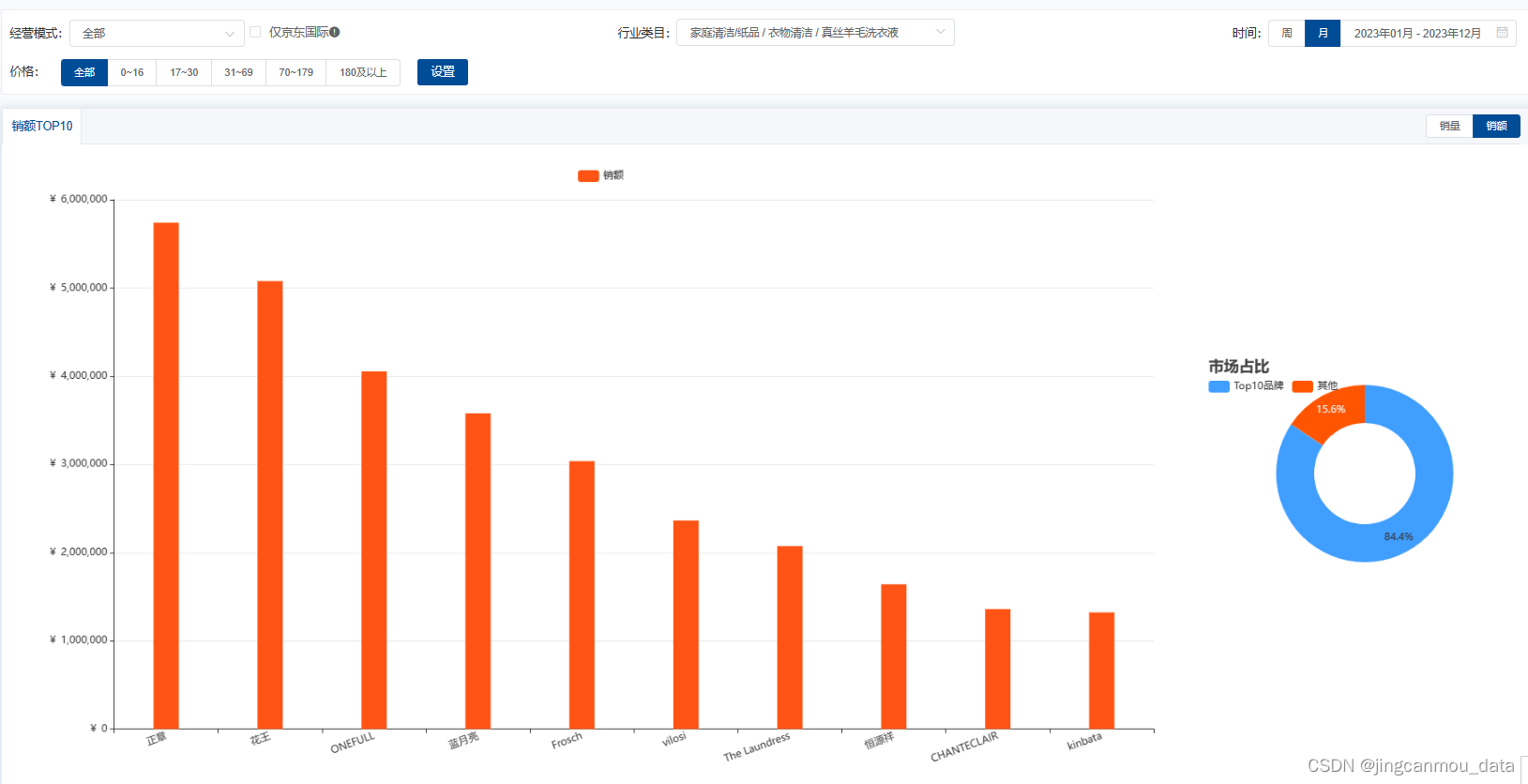Open the 销额TOP10 tab
The height and width of the screenshot is (784, 1528).
point(42,126)
